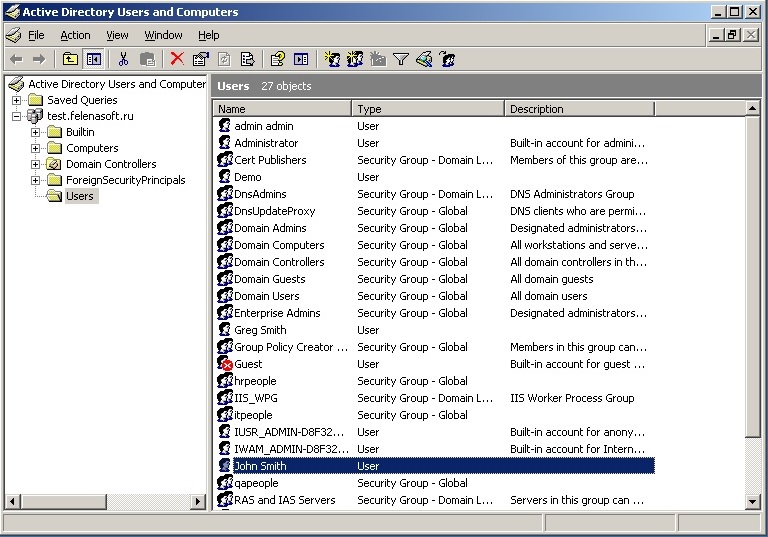Screen dimensions: 768x537
Task: Open Properties from the toolbar
Action: (x=200, y=60)
